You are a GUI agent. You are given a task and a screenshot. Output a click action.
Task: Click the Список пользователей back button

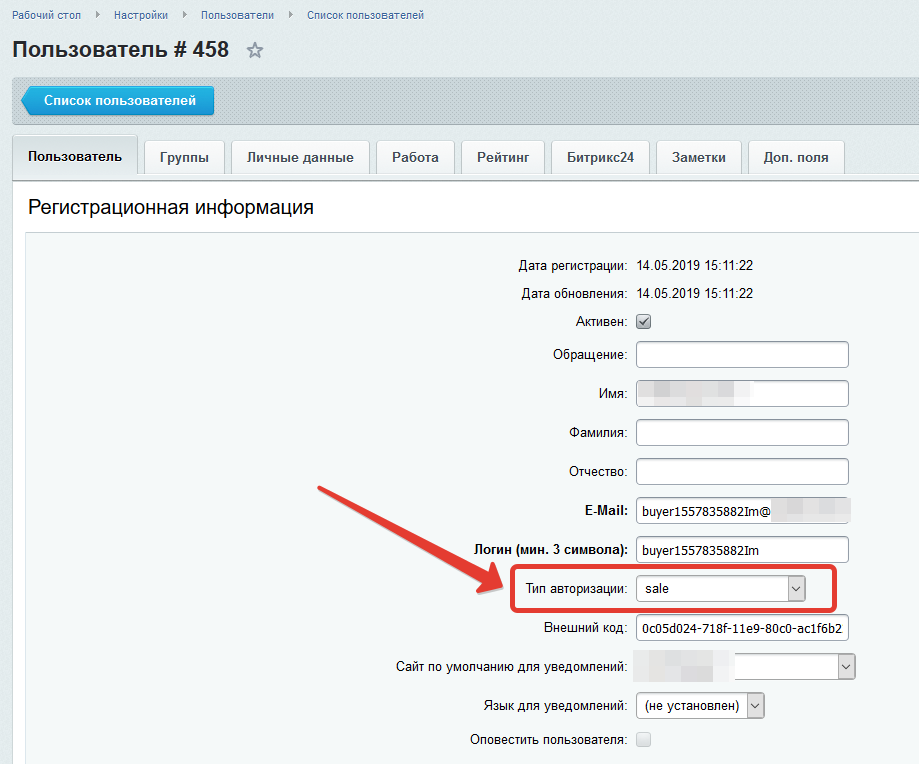119,101
